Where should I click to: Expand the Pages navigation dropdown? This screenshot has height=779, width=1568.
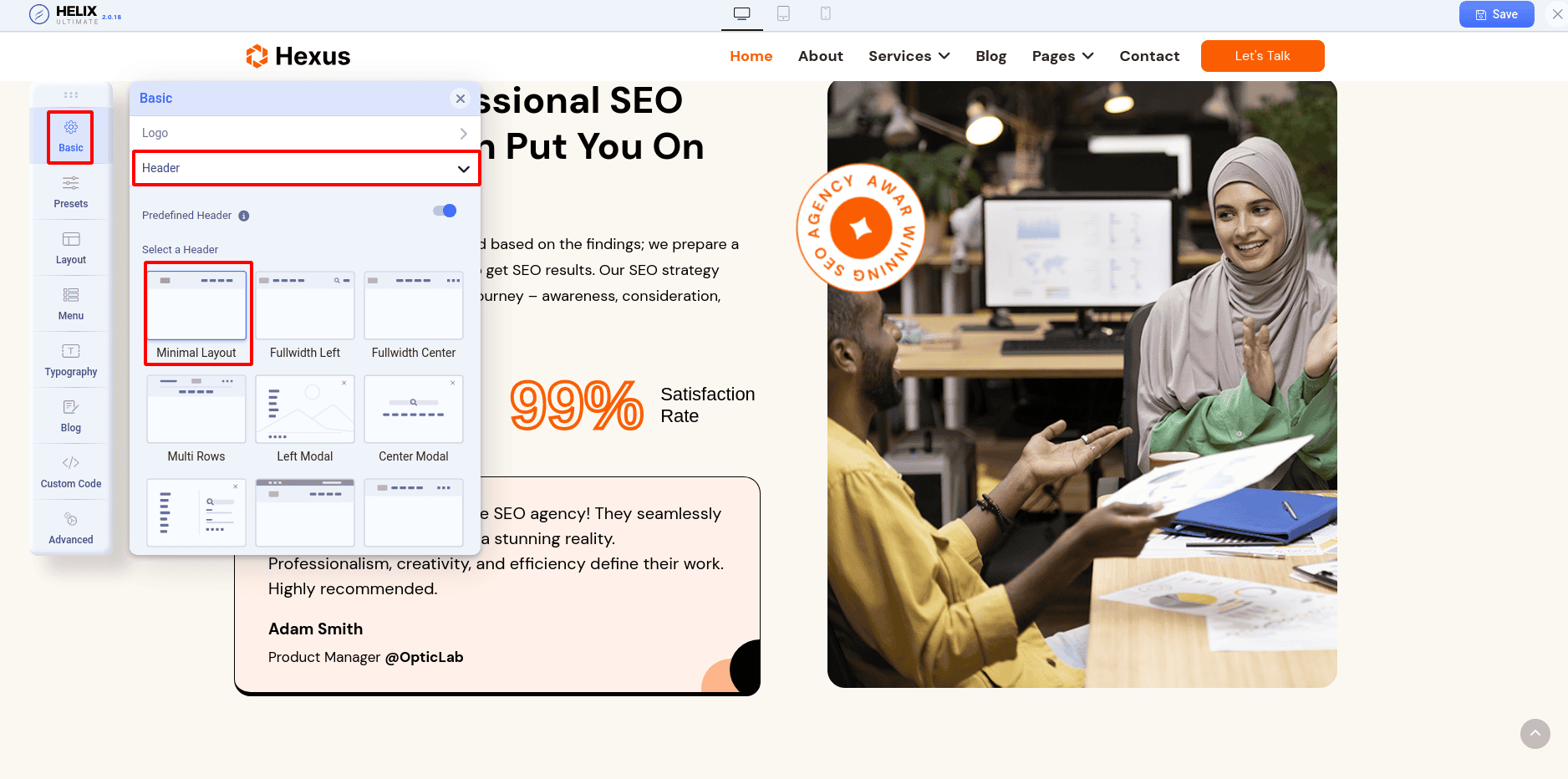coord(1062,56)
